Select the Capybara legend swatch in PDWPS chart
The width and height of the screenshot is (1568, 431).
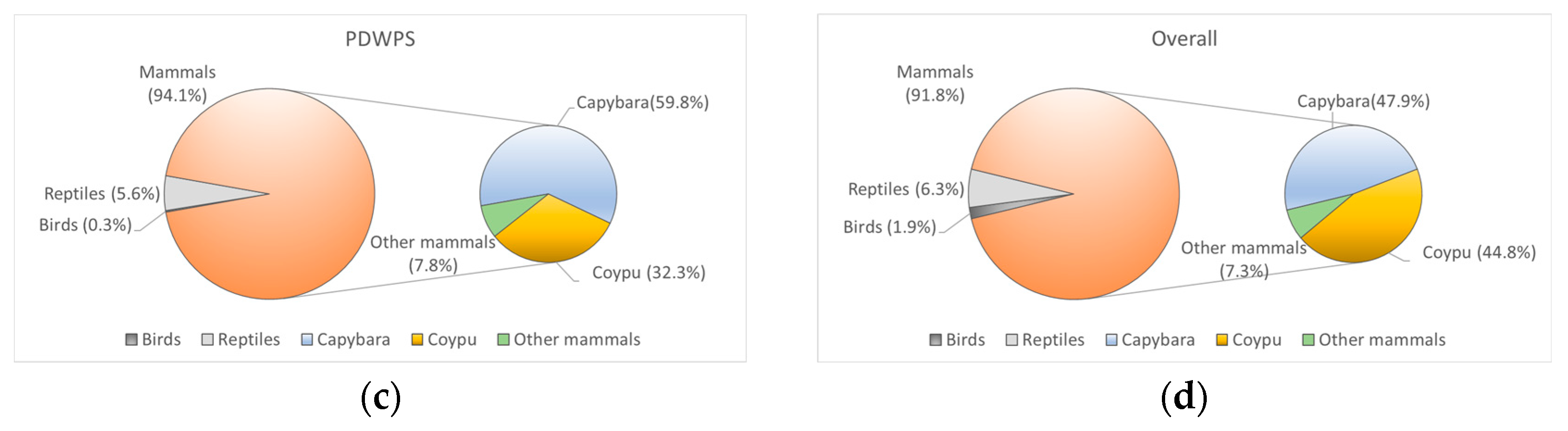(307, 339)
